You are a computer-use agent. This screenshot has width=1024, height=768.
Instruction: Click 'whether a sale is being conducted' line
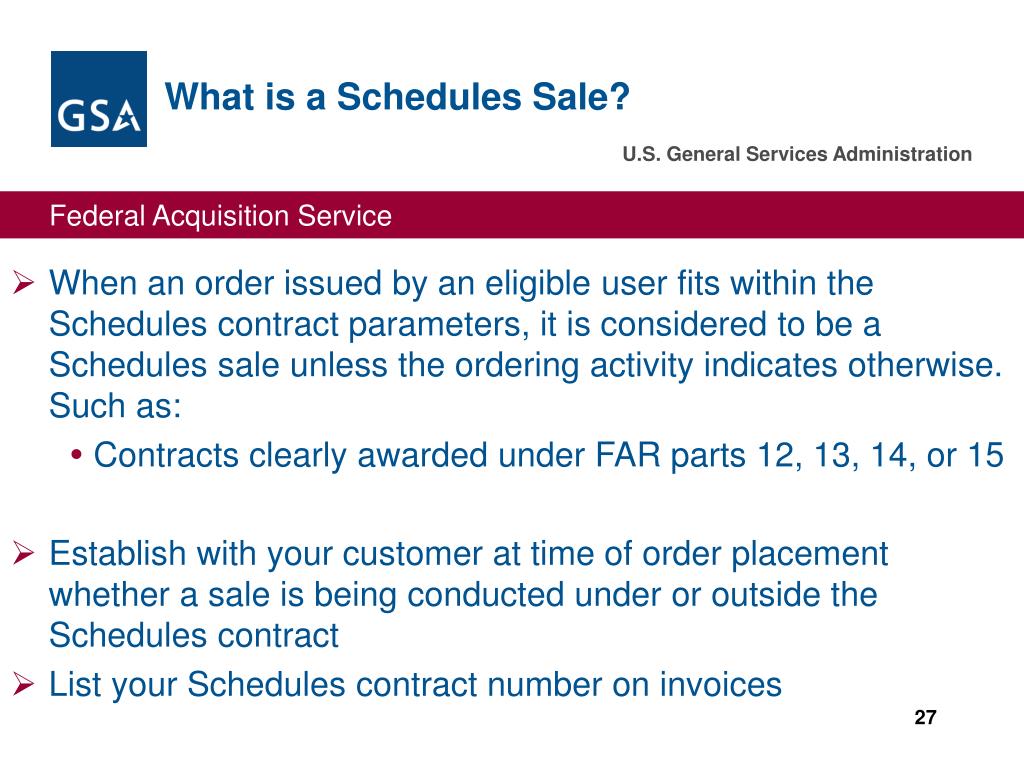coord(463,595)
